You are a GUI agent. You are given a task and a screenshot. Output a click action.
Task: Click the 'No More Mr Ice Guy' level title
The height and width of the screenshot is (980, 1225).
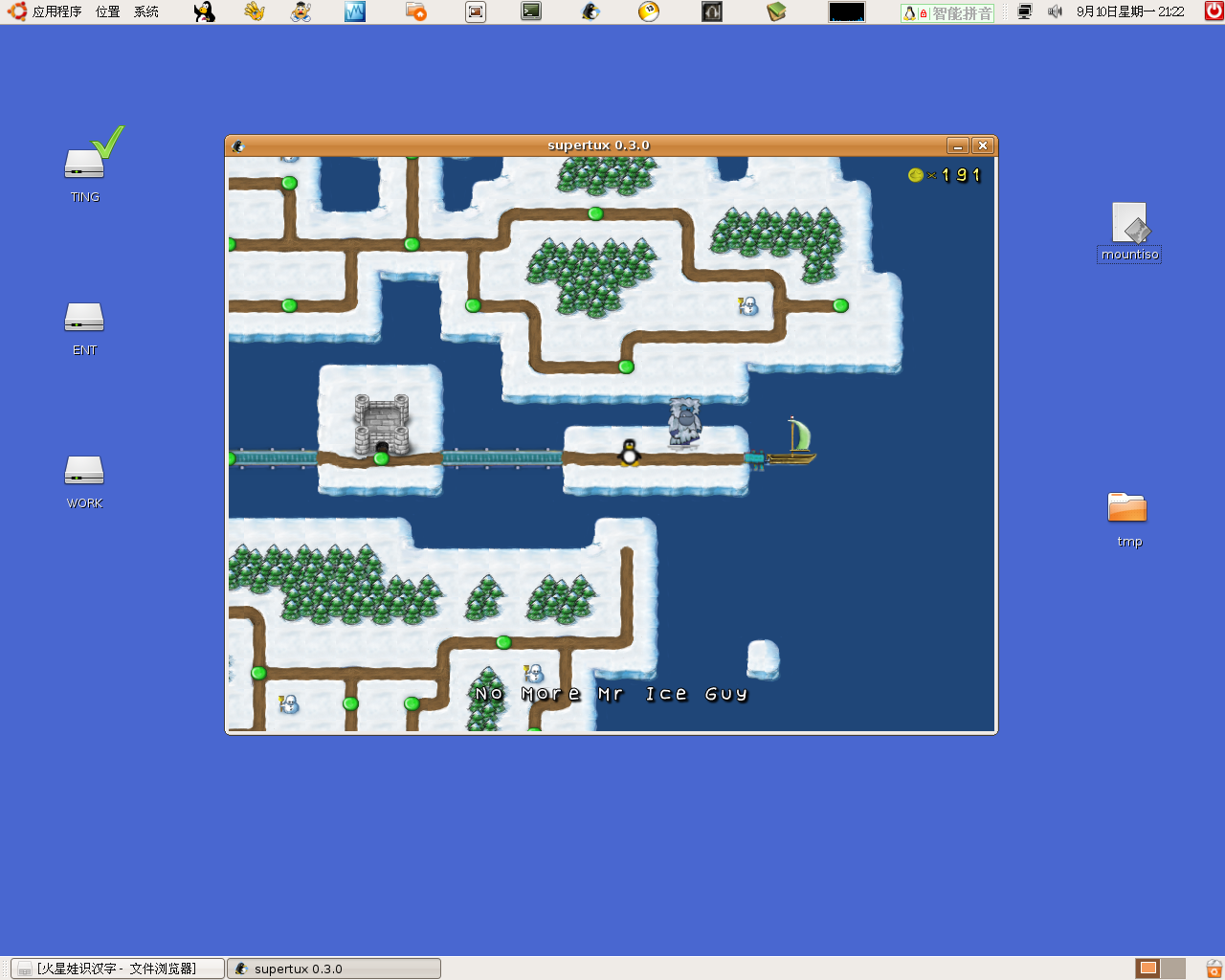tap(611, 694)
